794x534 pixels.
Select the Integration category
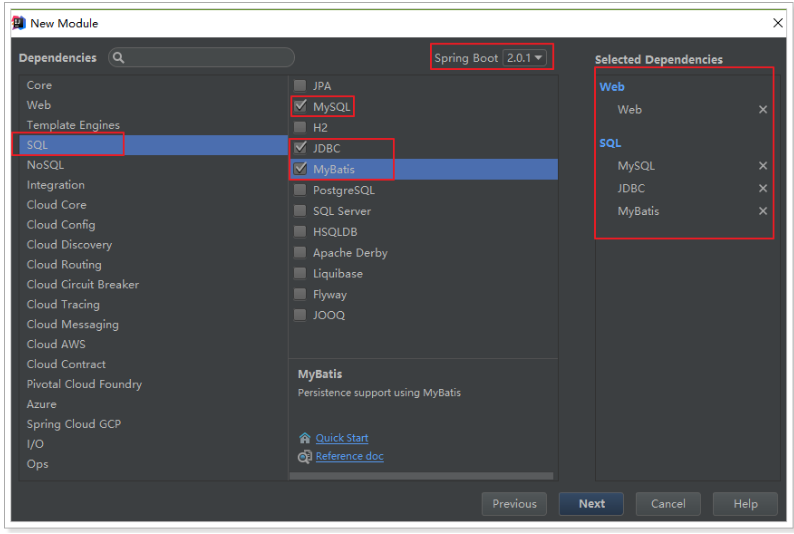pyautogui.click(x=154, y=185)
